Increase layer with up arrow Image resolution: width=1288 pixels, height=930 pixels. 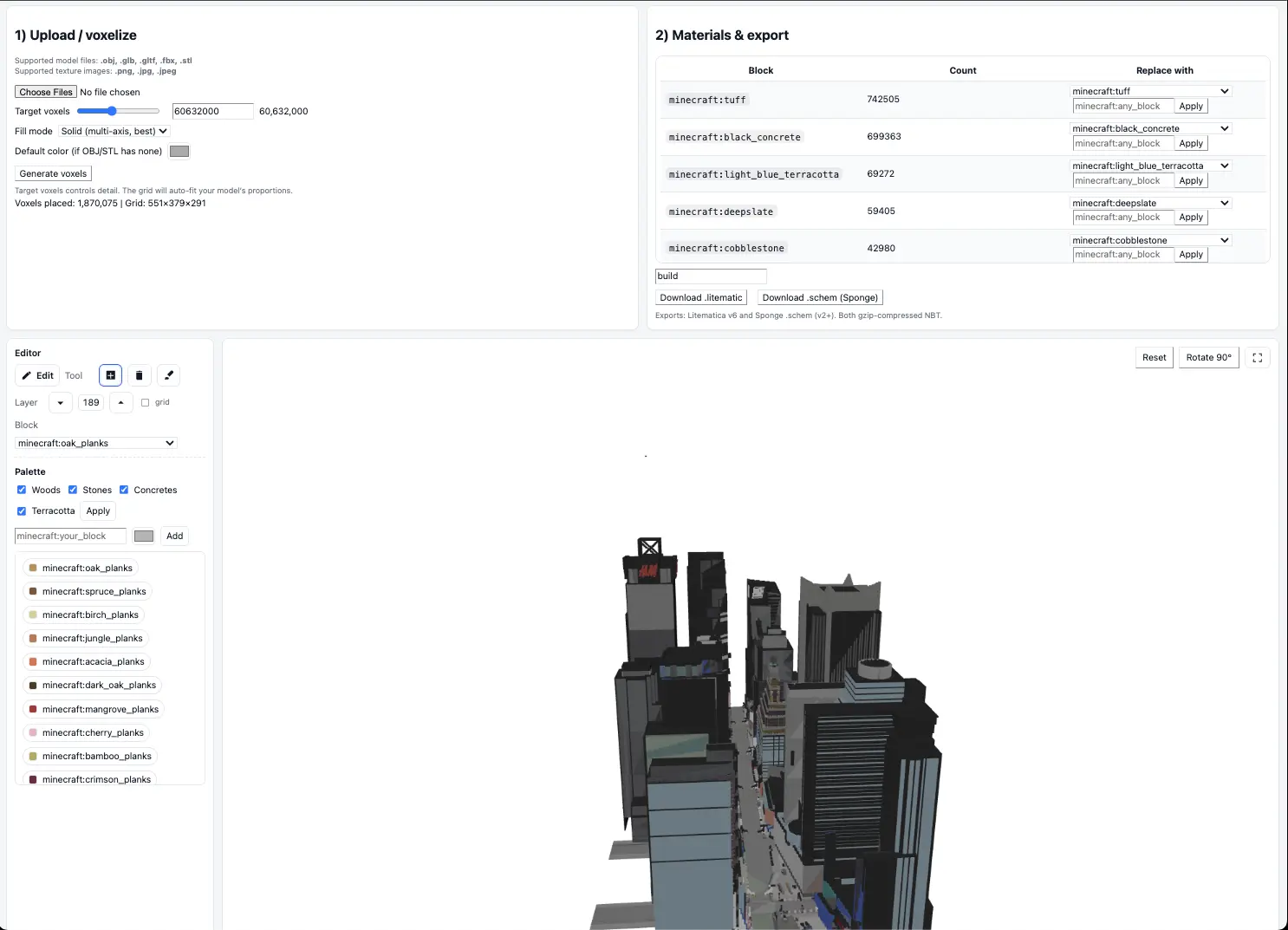(x=120, y=403)
